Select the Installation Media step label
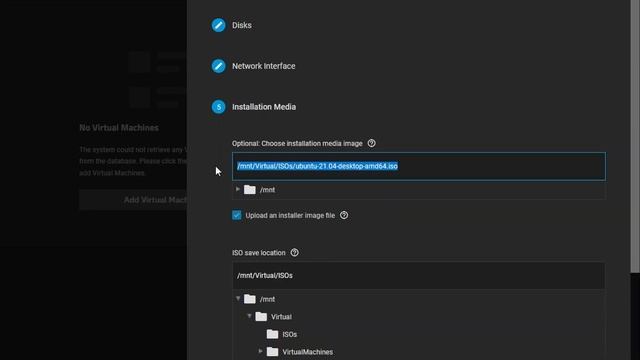This screenshot has height=360, width=640. [264, 107]
